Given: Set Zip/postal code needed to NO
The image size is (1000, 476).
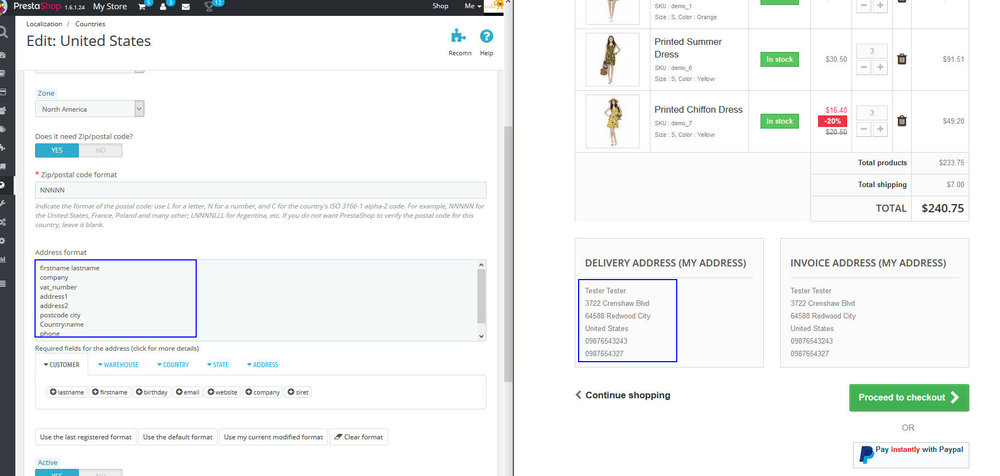Looking at the screenshot, I should pyautogui.click(x=101, y=151).
